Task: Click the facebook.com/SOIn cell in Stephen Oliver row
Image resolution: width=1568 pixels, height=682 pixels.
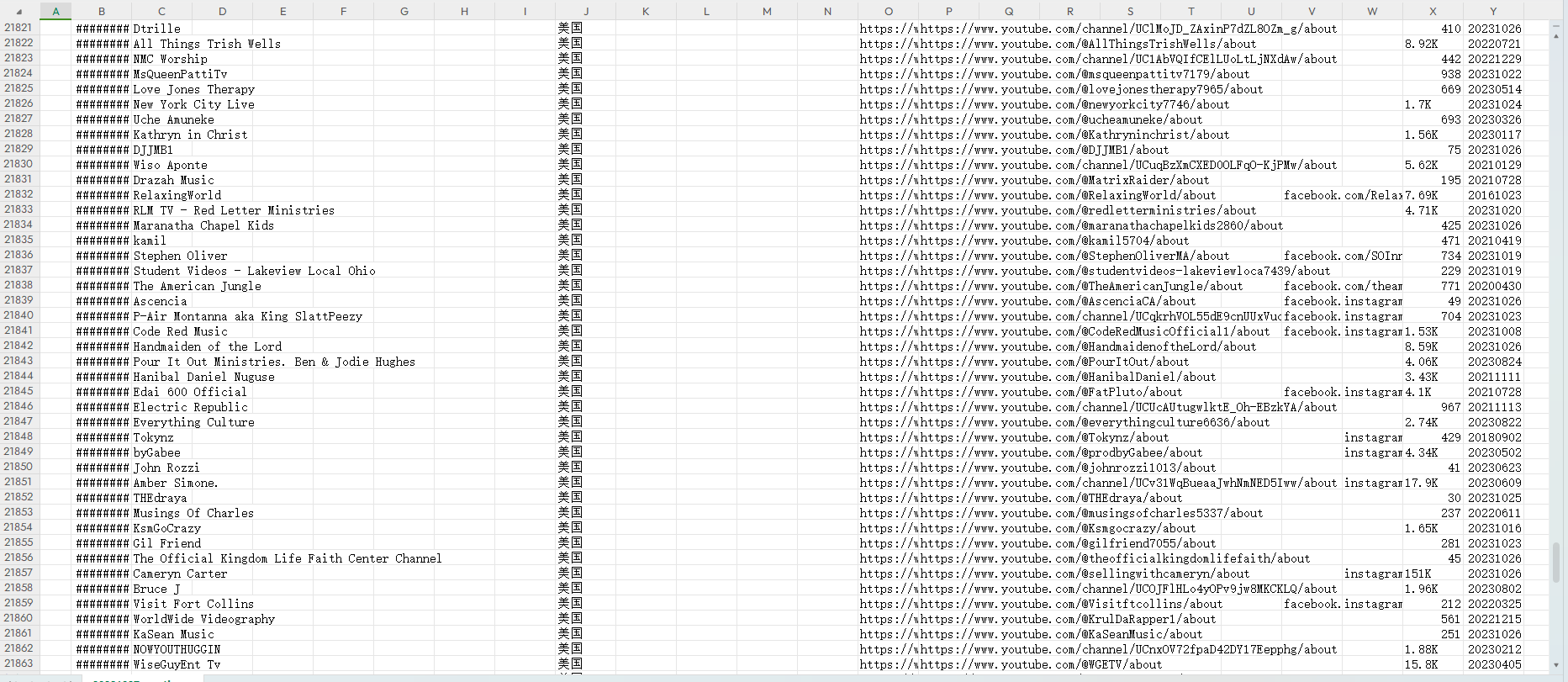Action: click(x=1342, y=256)
